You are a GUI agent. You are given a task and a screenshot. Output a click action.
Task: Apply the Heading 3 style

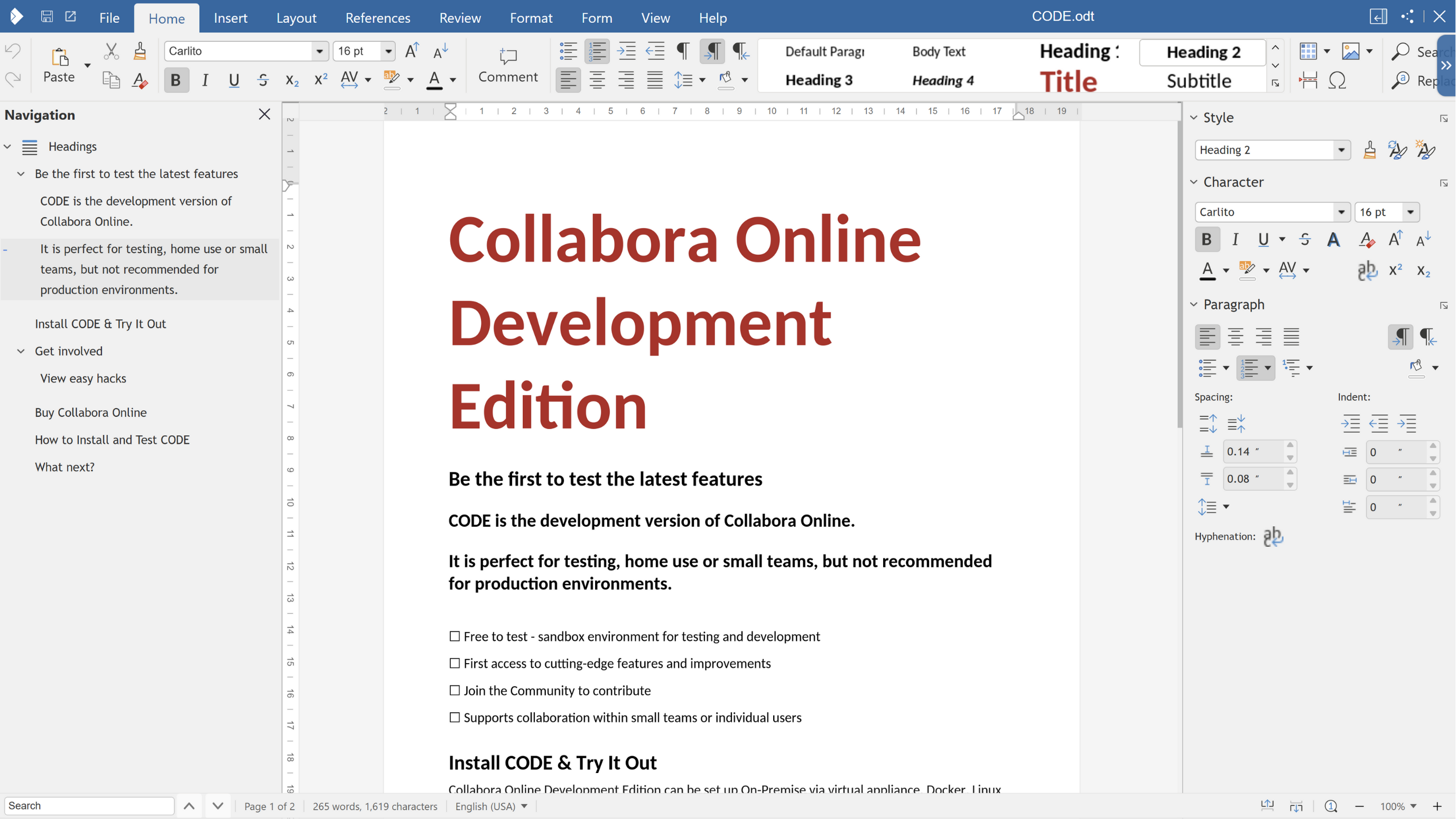(x=819, y=80)
